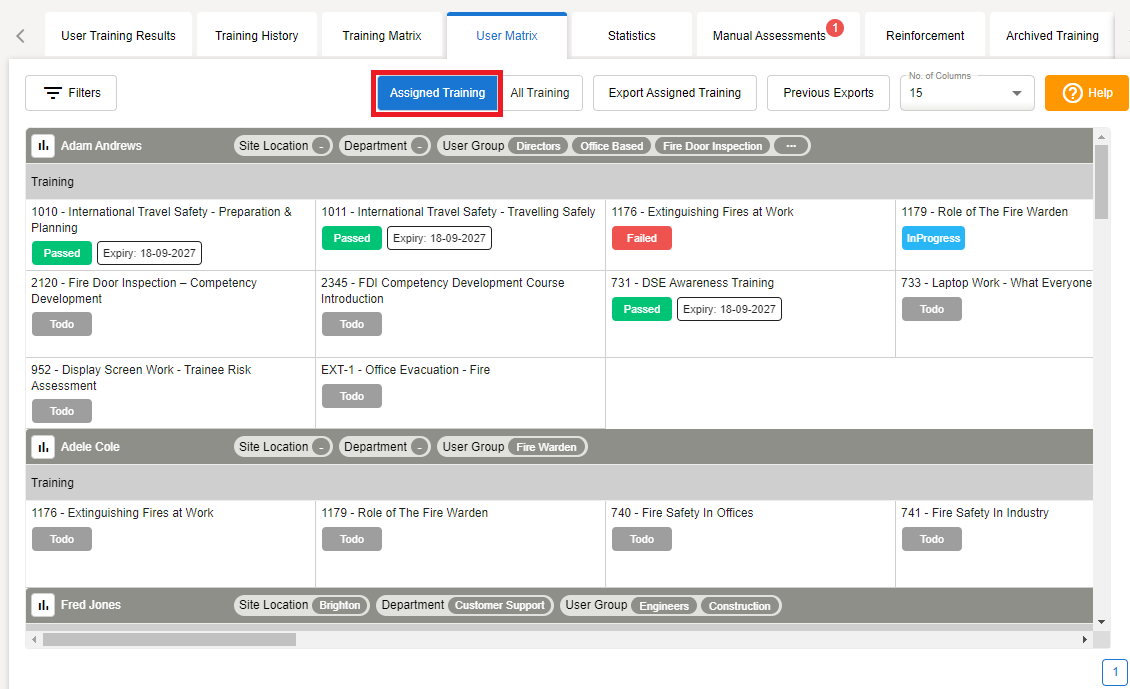1130x689 pixels.
Task: Switch to All Training view
Action: pos(540,93)
